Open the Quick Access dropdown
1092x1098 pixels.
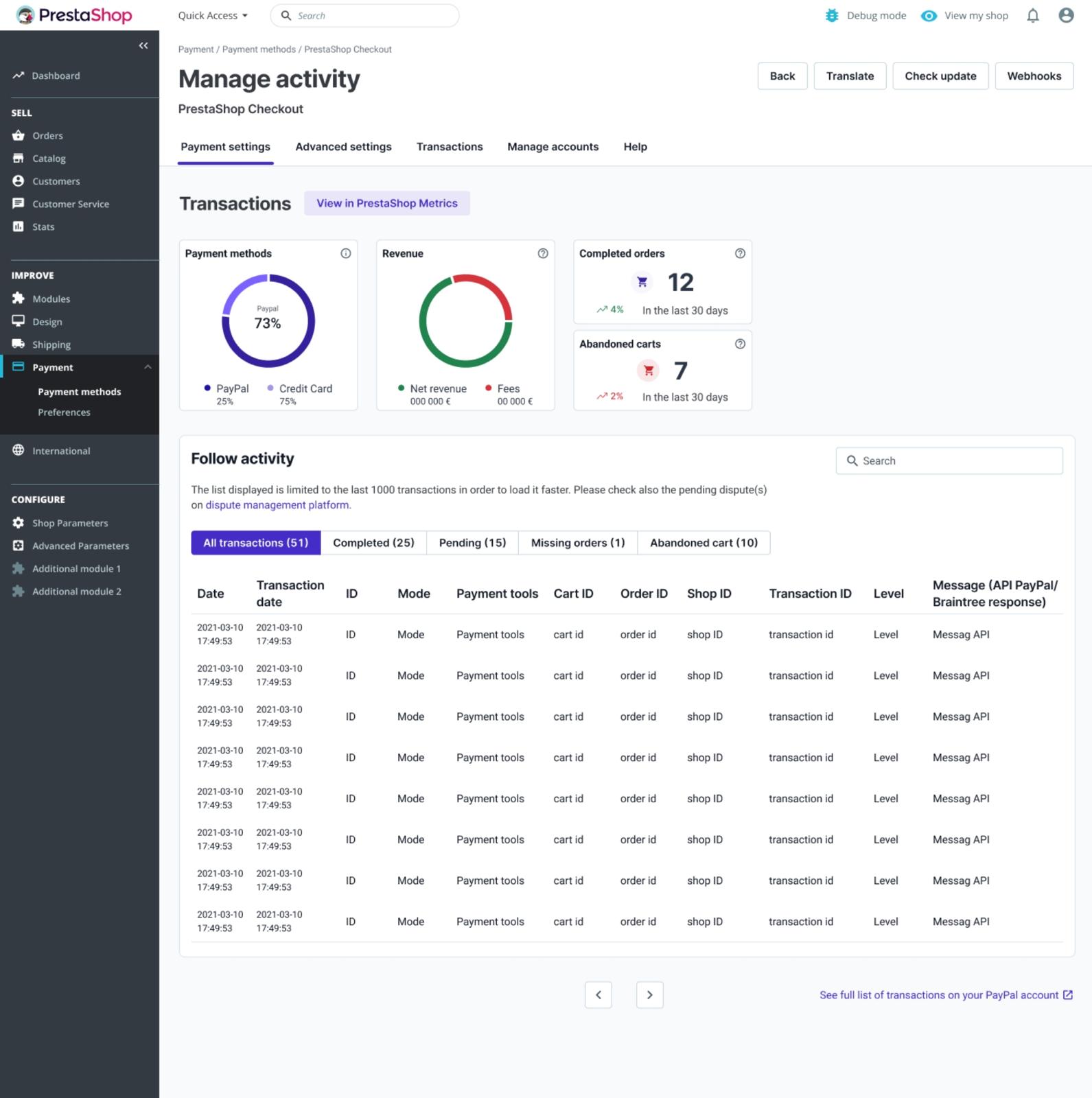(213, 15)
